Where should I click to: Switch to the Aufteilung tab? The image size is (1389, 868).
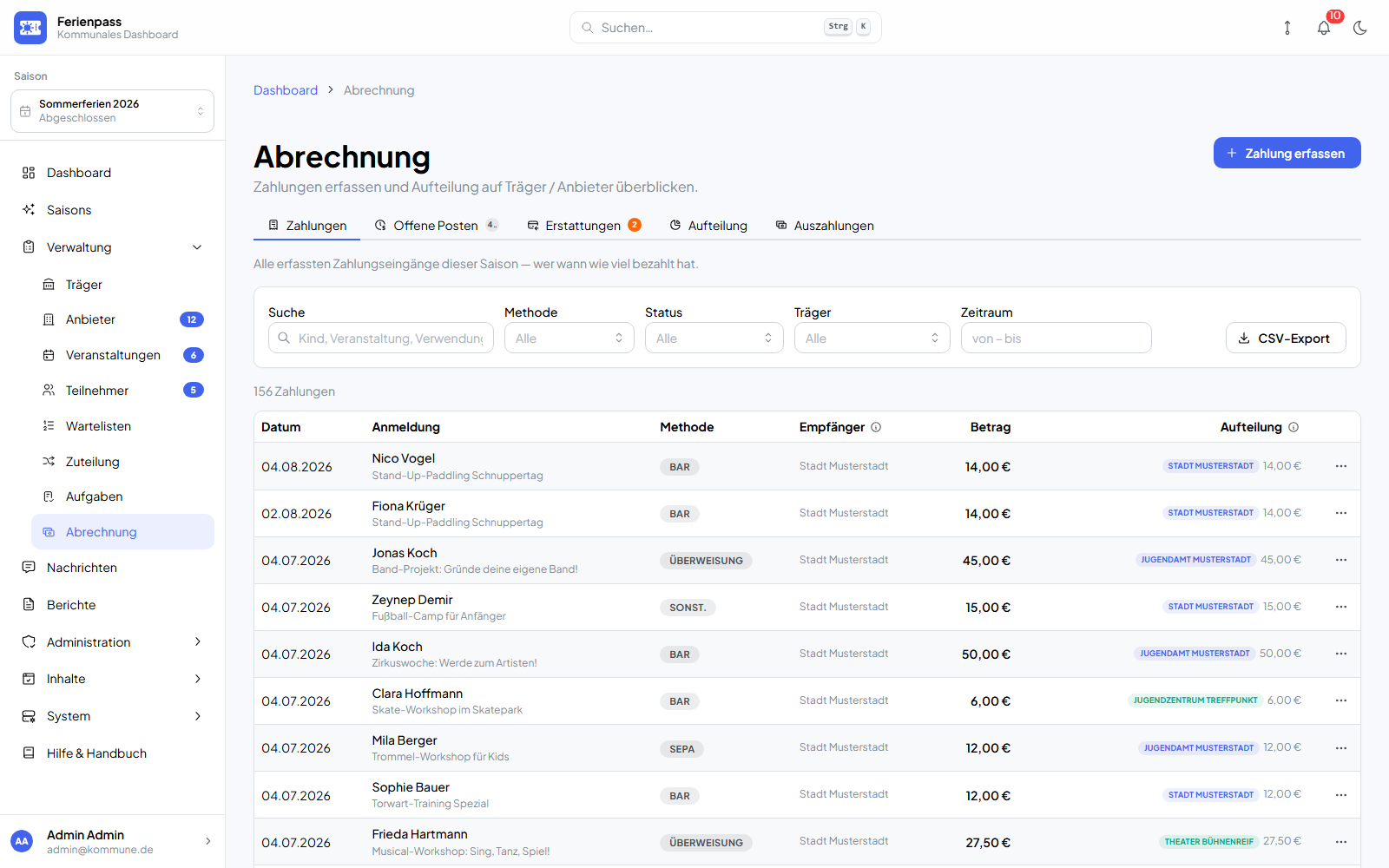[708, 226]
